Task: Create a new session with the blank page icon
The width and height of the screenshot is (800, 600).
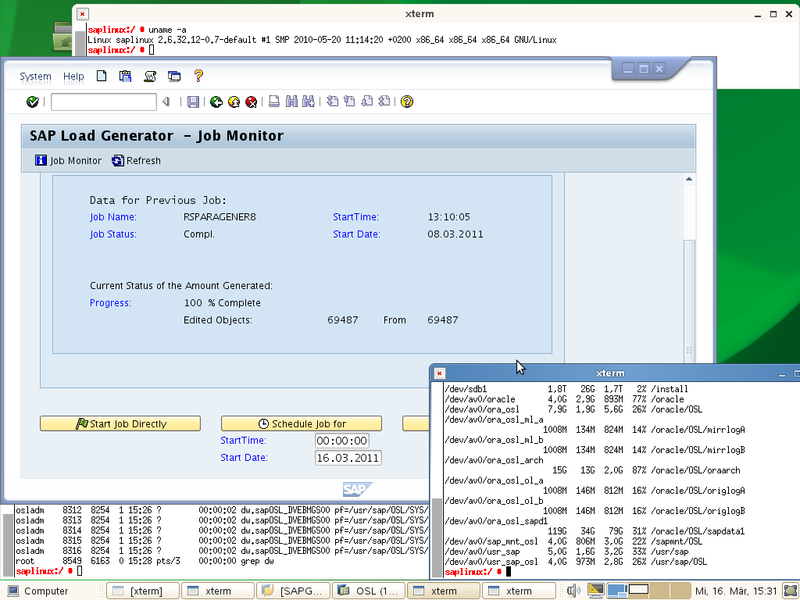Action: coord(102,76)
